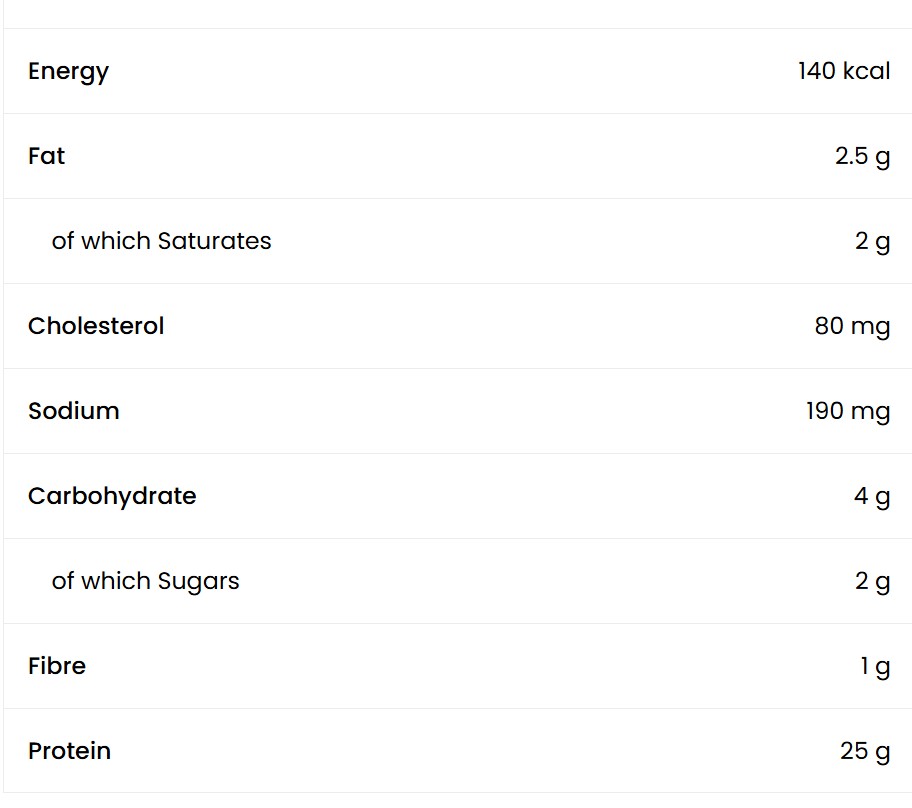The image size is (912, 808).
Task: Select the 25 g protein value
Action: click(x=864, y=751)
